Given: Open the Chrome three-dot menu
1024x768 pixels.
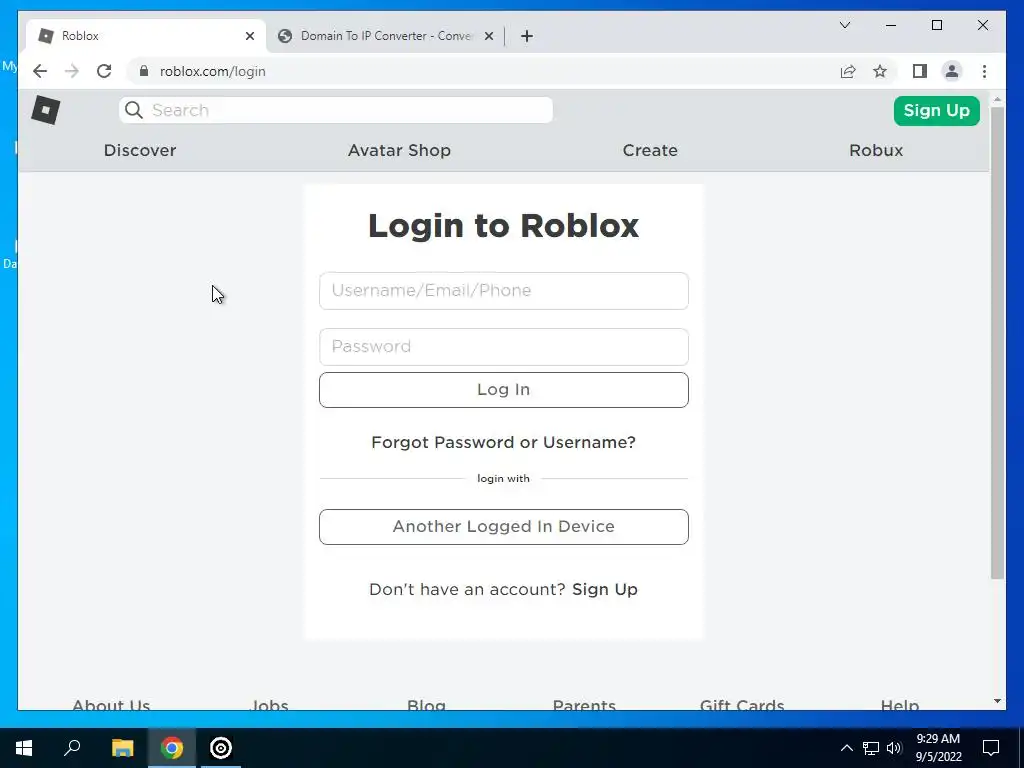Looking at the screenshot, I should (x=984, y=71).
